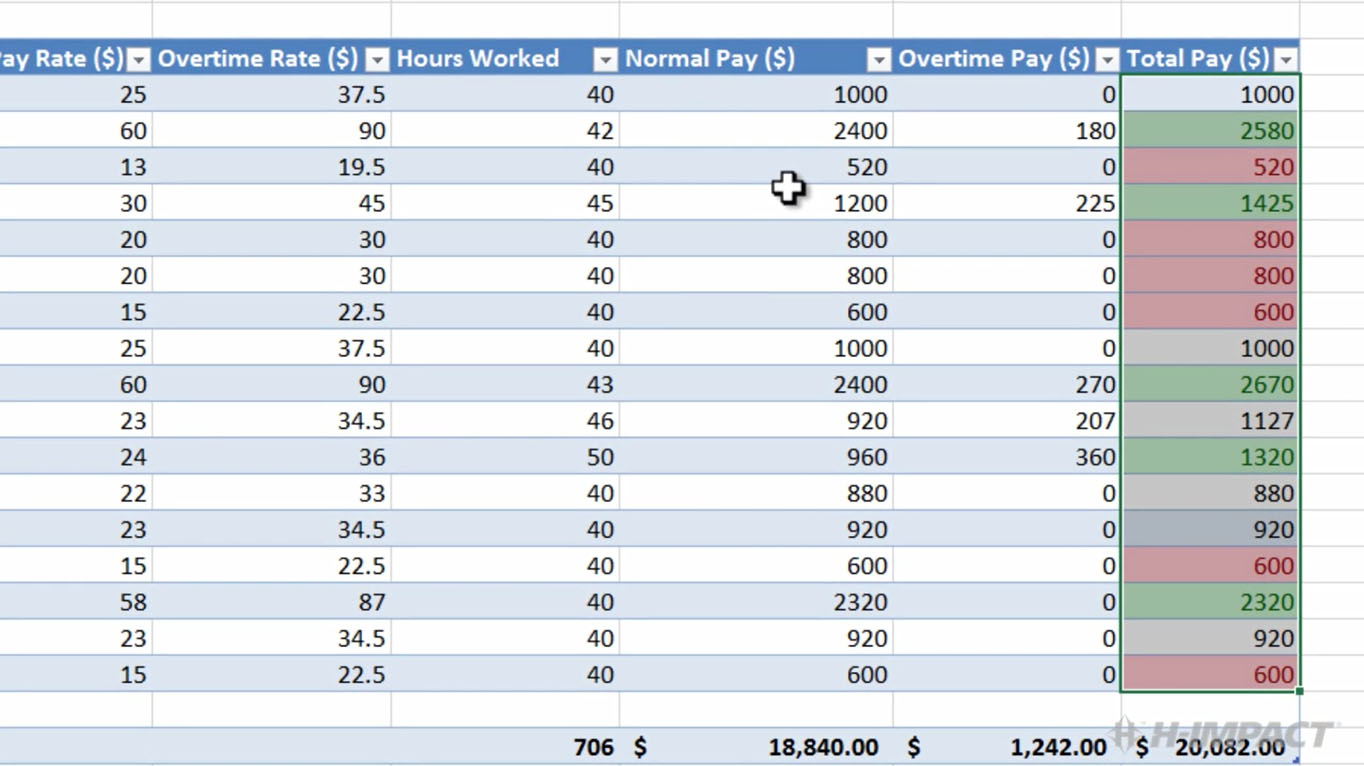1364x766 pixels.
Task: Select the Overtime Rate cell 36
Action: tap(271, 457)
